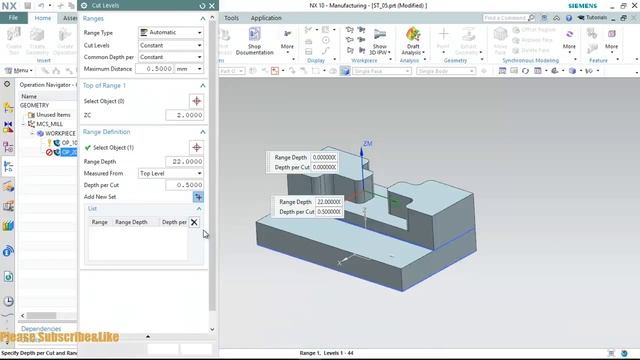Expand the Dependencies panel
640x360 pixels.
coord(41,329)
